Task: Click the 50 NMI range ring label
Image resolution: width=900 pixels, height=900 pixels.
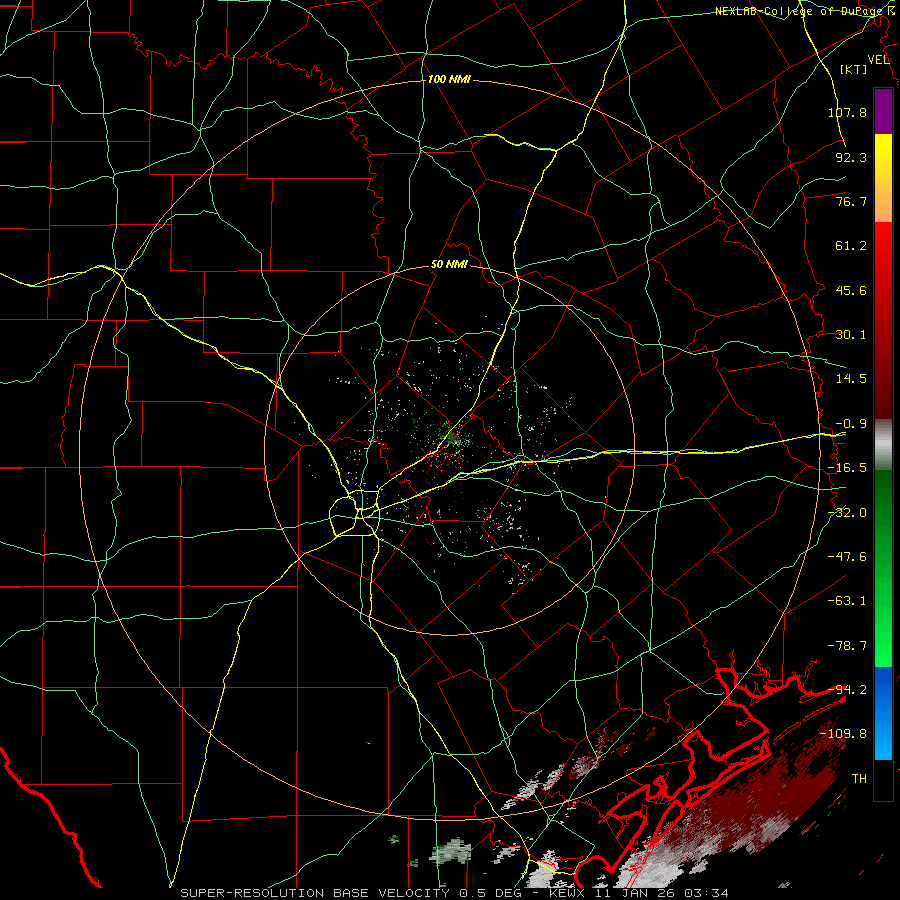Action: click(449, 265)
